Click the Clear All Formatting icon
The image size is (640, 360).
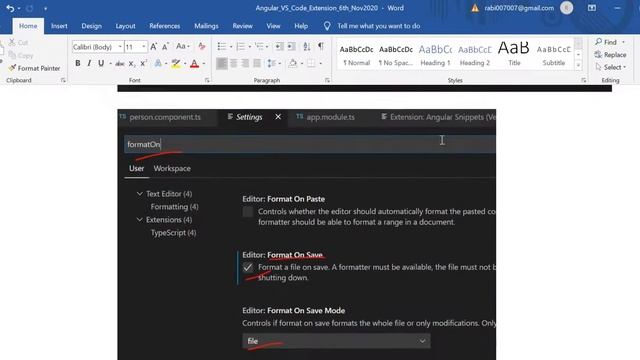202,47
